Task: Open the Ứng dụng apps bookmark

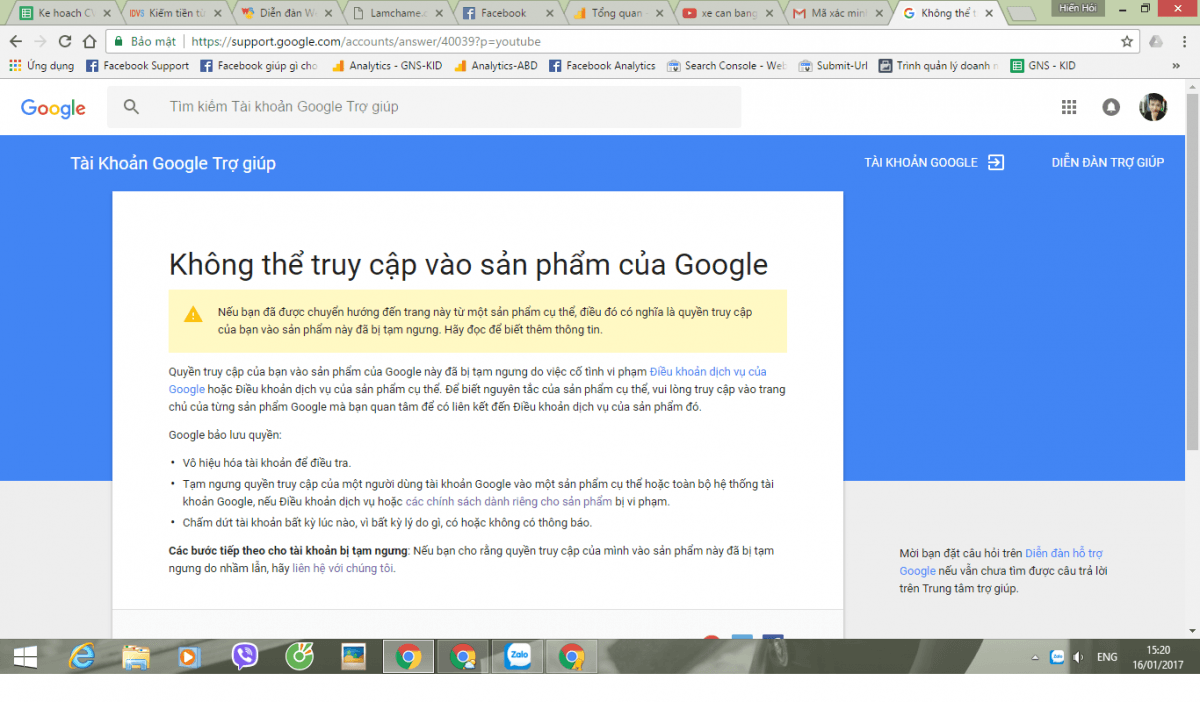Action: [x=42, y=66]
